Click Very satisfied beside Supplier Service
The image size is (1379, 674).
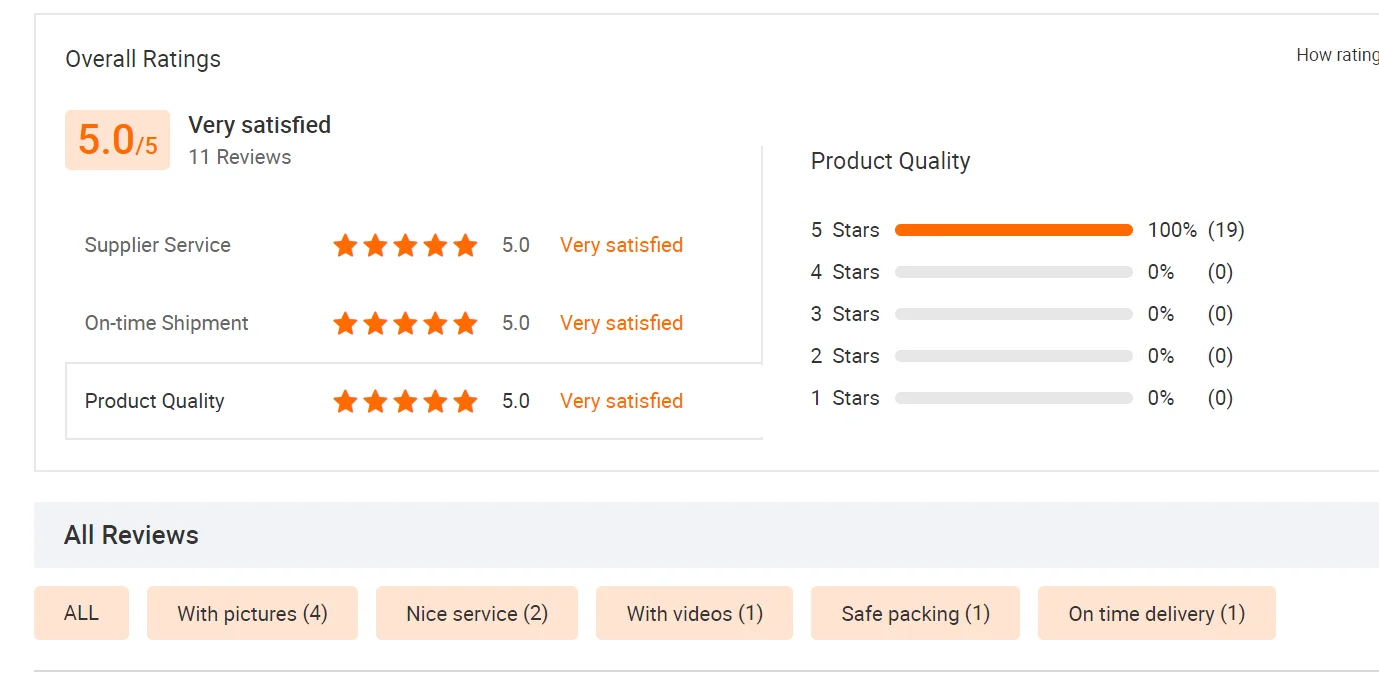(621, 245)
